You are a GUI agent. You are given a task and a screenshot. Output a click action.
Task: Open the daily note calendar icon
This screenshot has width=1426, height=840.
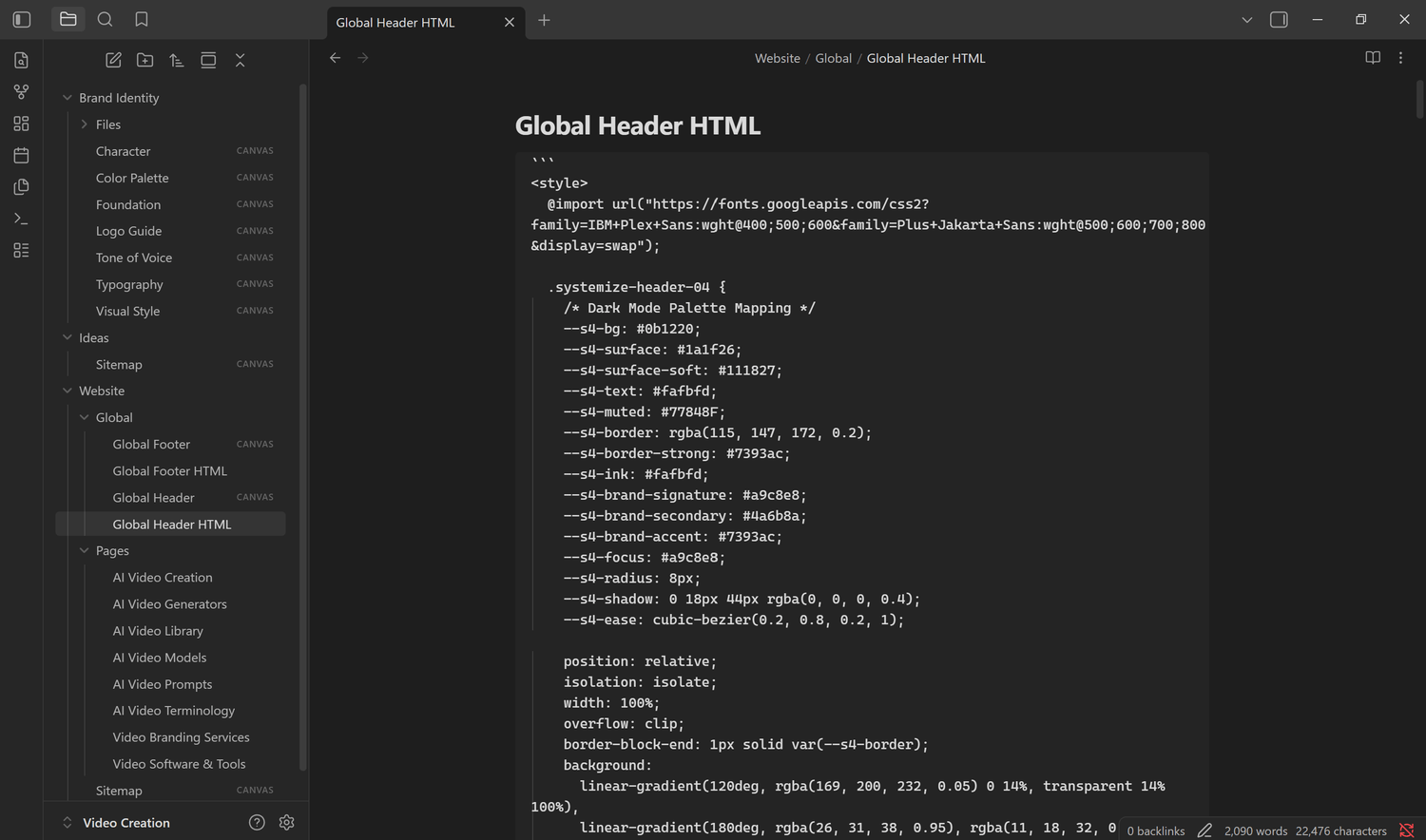21,155
